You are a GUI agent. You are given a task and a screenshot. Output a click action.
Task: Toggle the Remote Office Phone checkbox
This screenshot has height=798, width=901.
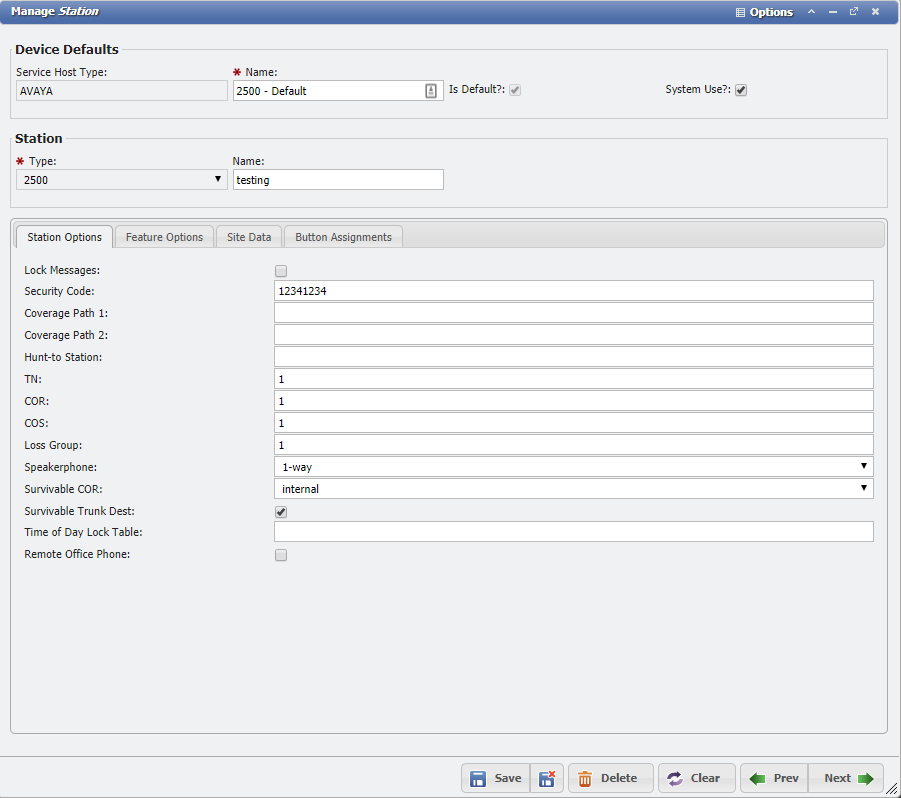281,554
